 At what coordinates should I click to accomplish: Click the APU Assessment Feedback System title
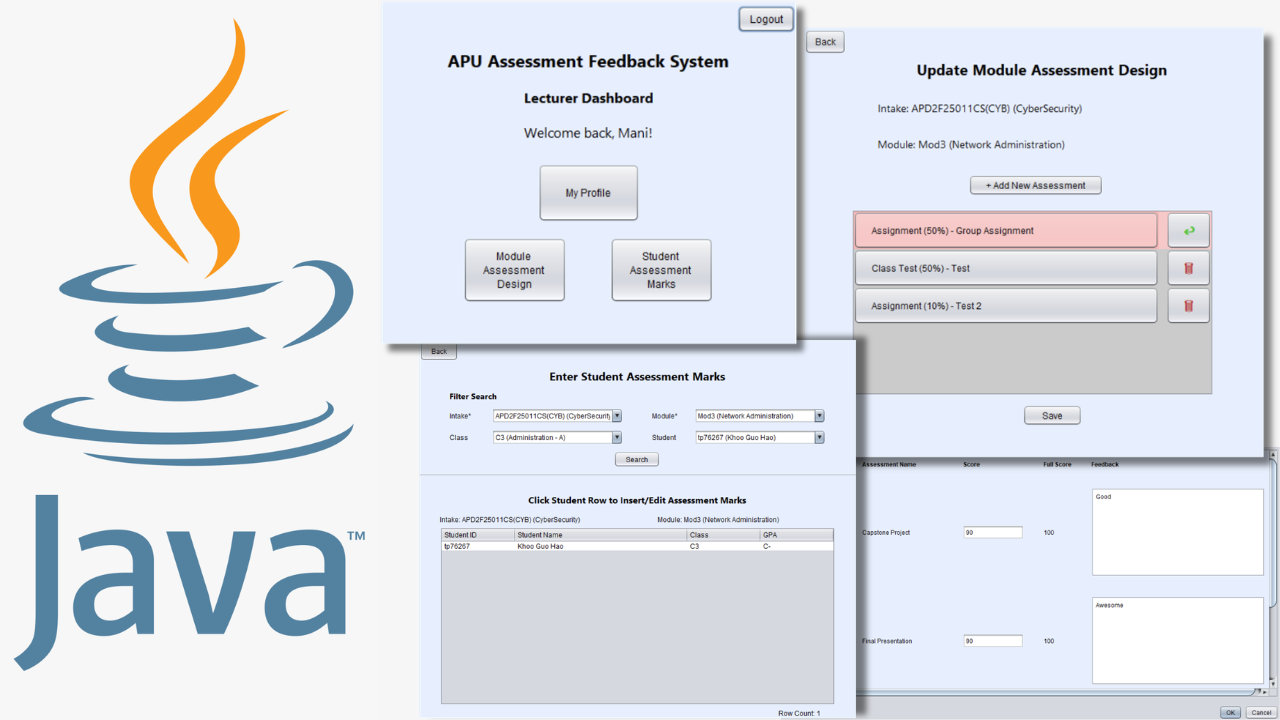pyautogui.click(x=588, y=62)
